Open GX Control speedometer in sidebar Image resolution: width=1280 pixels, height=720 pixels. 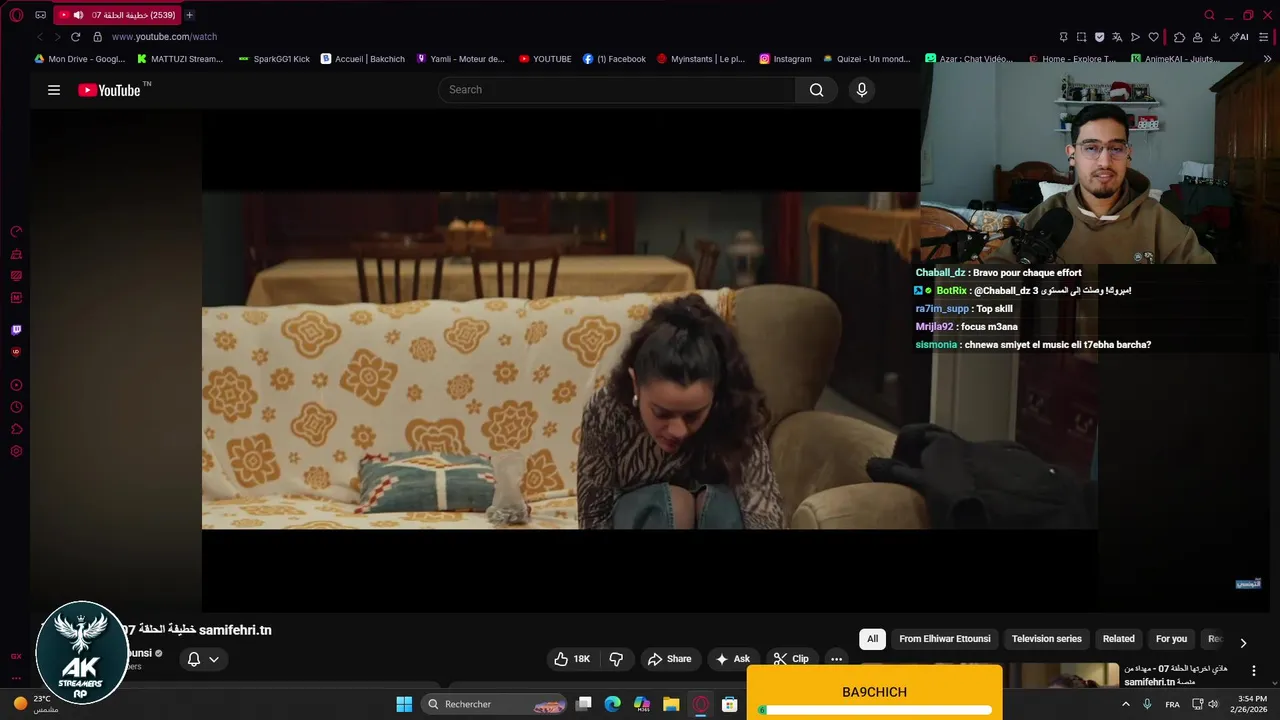coord(16,231)
